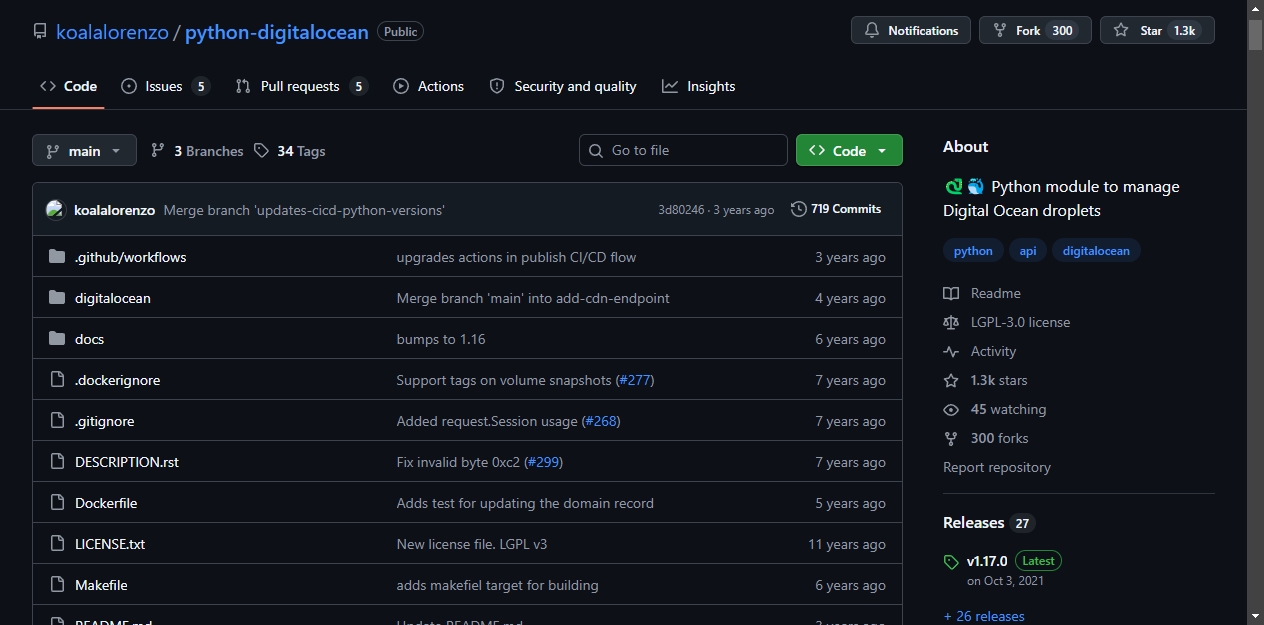Image resolution: width=1264 pixels, height=625 pixels.
Task: Open the Insights tab
Action: tap(698, 86)
